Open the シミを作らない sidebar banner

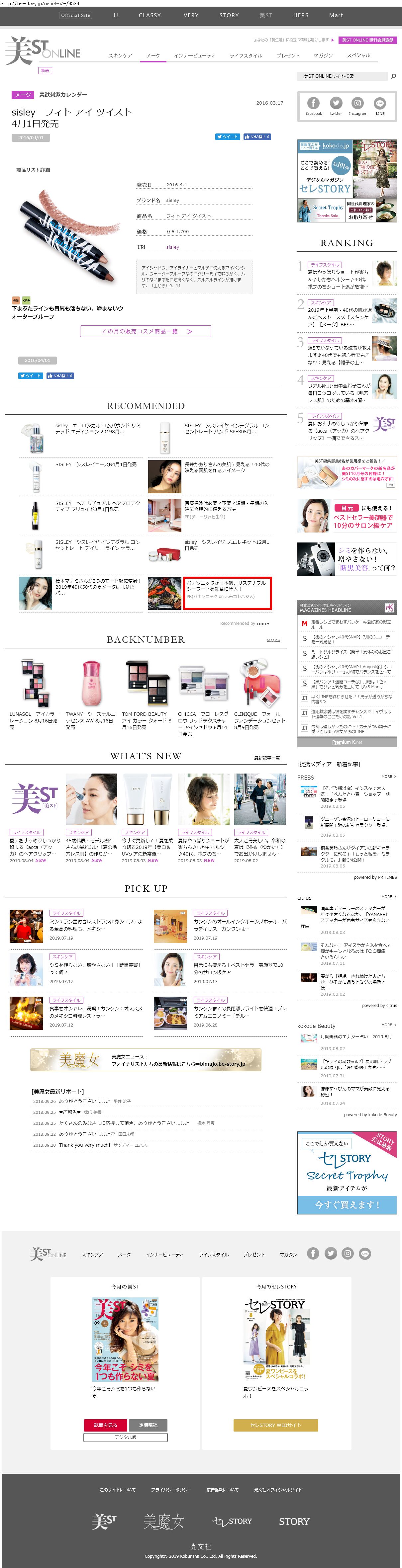click(x=347, y=559)
